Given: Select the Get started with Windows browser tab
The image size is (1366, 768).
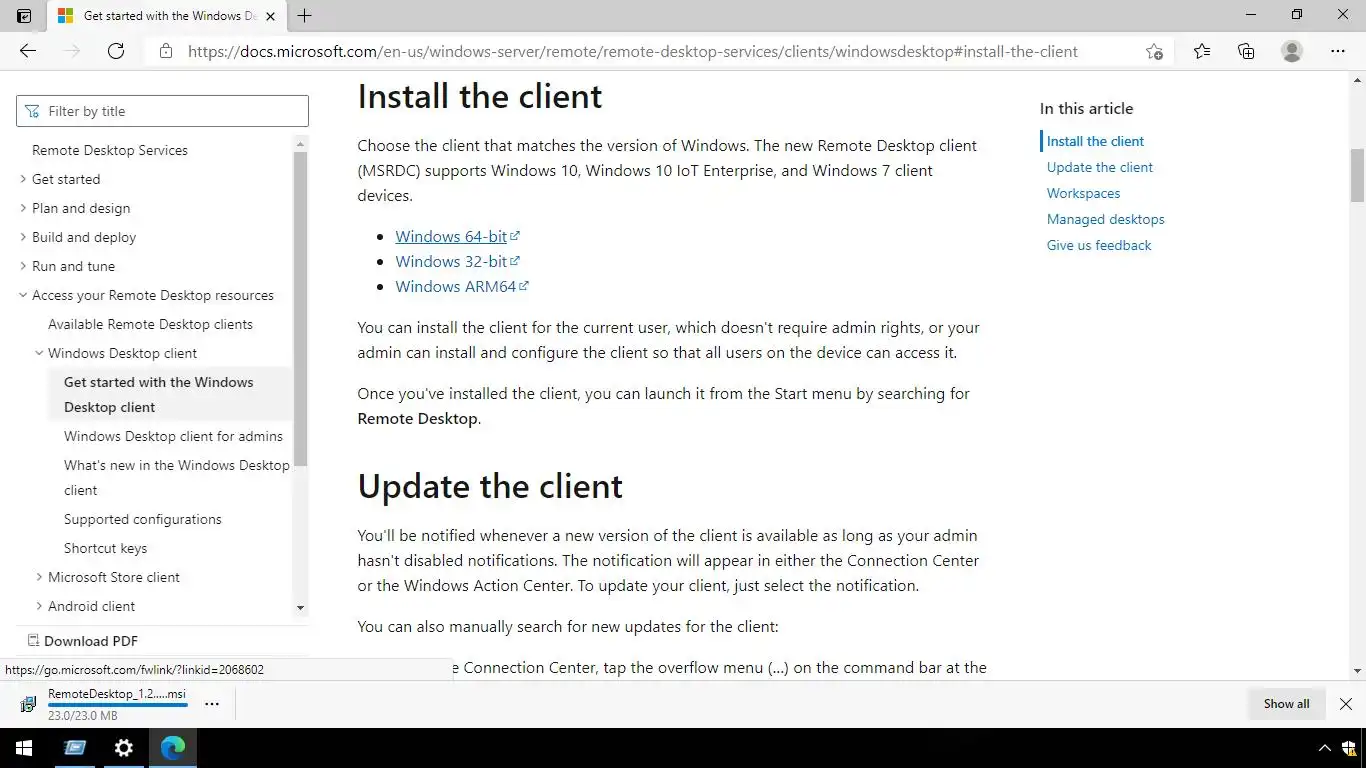Looking at the screenshot, I should coord(165,16).
